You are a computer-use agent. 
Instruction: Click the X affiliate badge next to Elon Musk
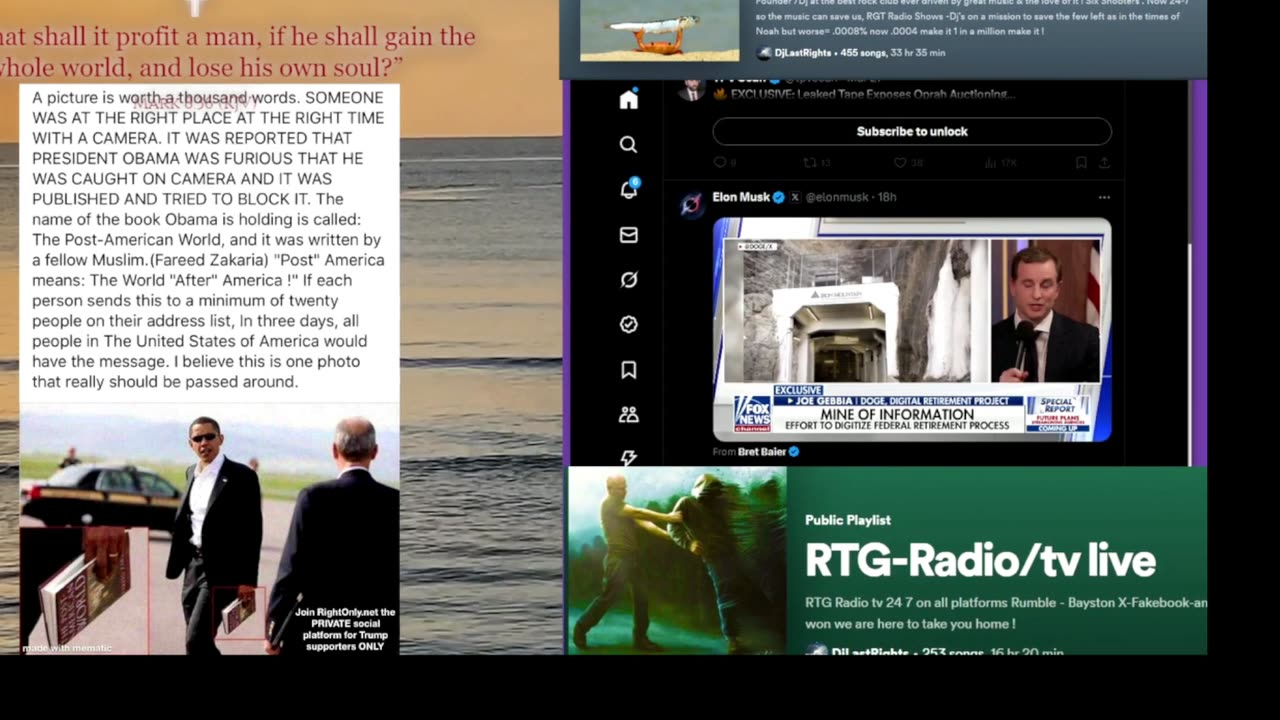pyautogui.click(x=795, y=197)
